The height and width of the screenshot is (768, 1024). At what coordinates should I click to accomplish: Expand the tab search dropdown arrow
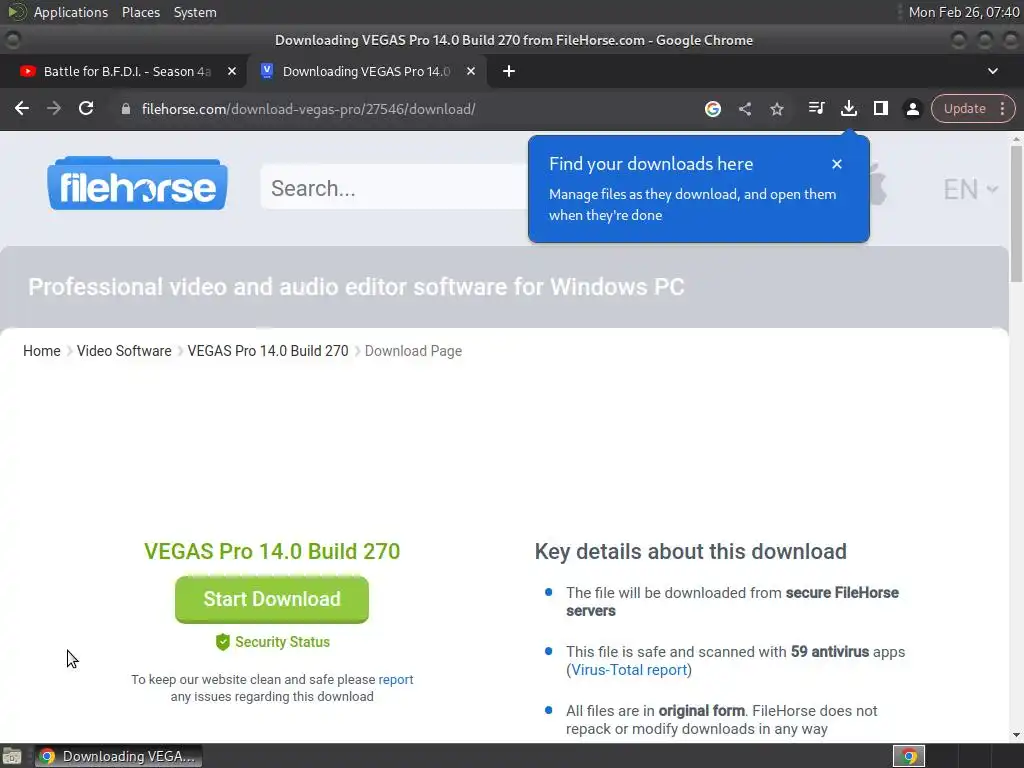point(993,71)
